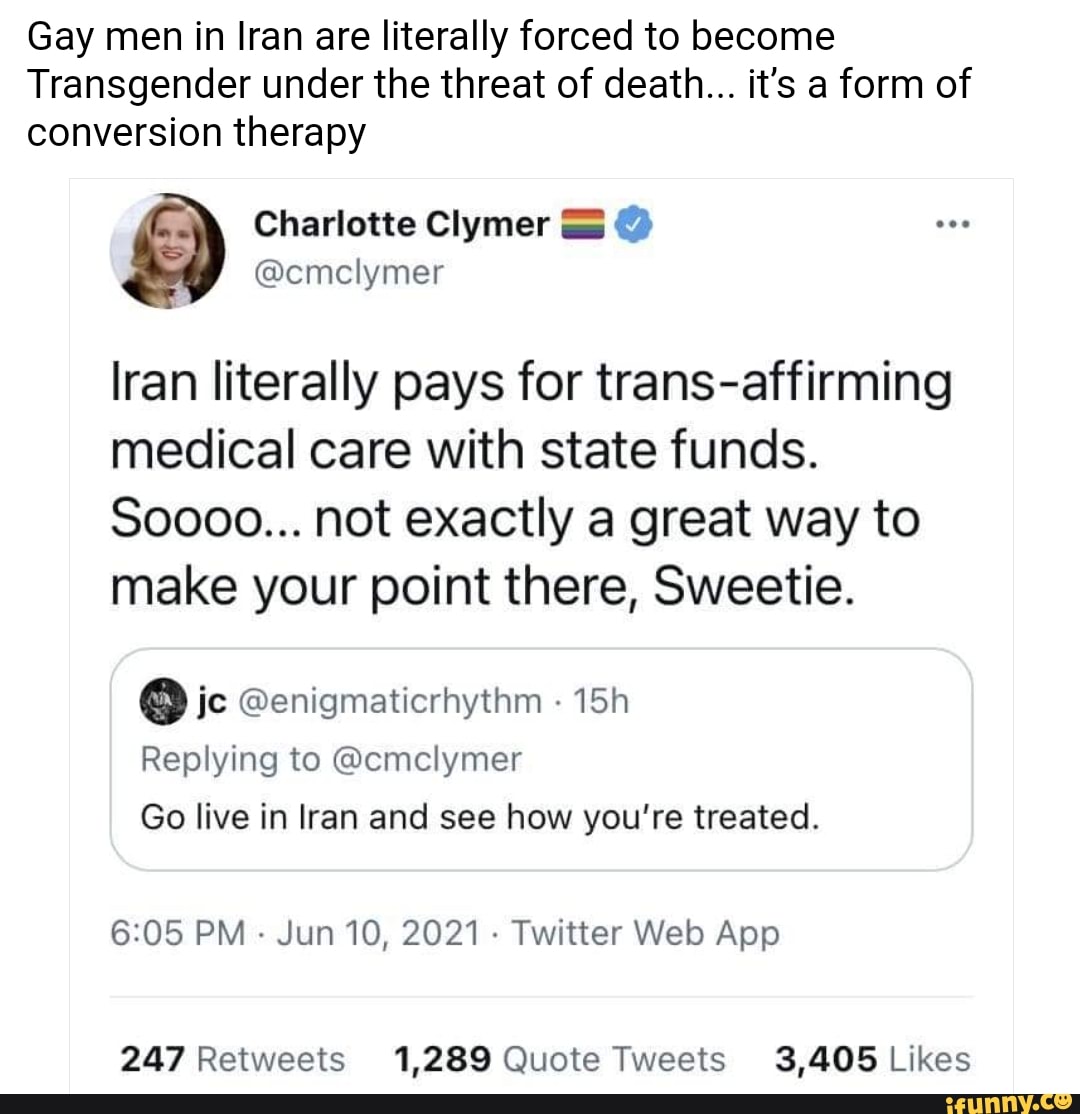The width and height of the screenshot is (1080, 1114).
Task: Click the Charlotte Clymer display name
Action: [x=402, y=225]
